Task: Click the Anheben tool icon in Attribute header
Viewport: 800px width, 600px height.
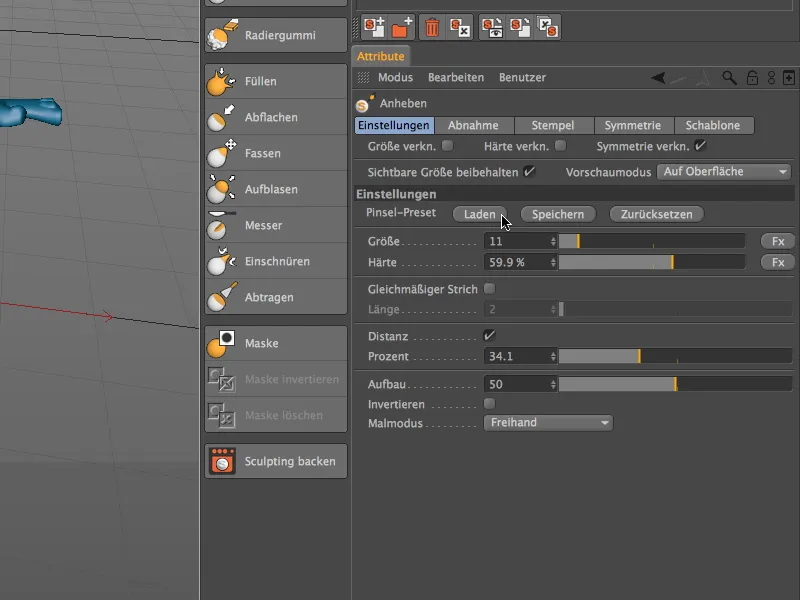Action: (x=364, y=104)
